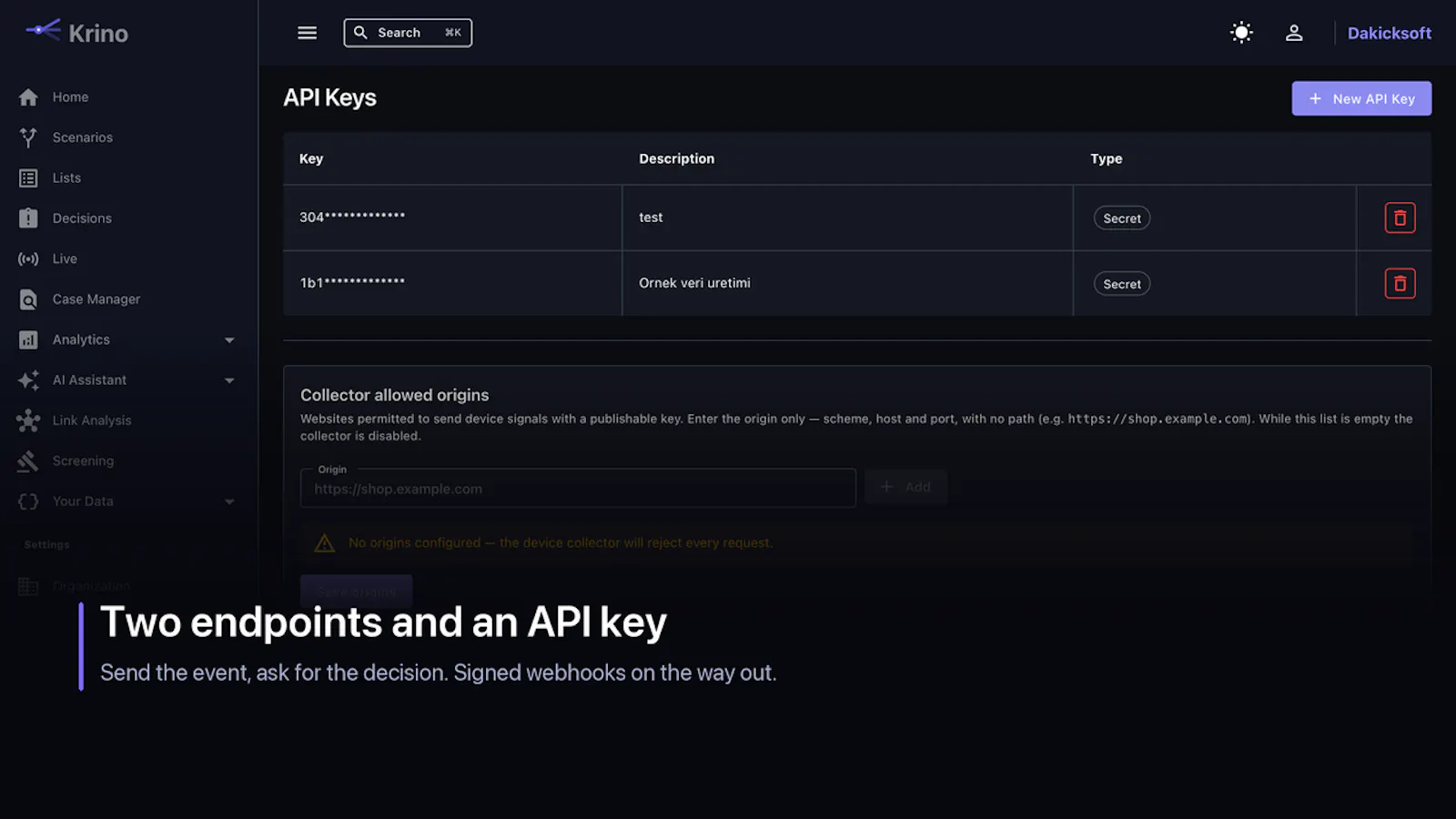This screenshot has height=819, width=1456.
Task: Click the Live broadcast icon
Action: pos(28,259)
